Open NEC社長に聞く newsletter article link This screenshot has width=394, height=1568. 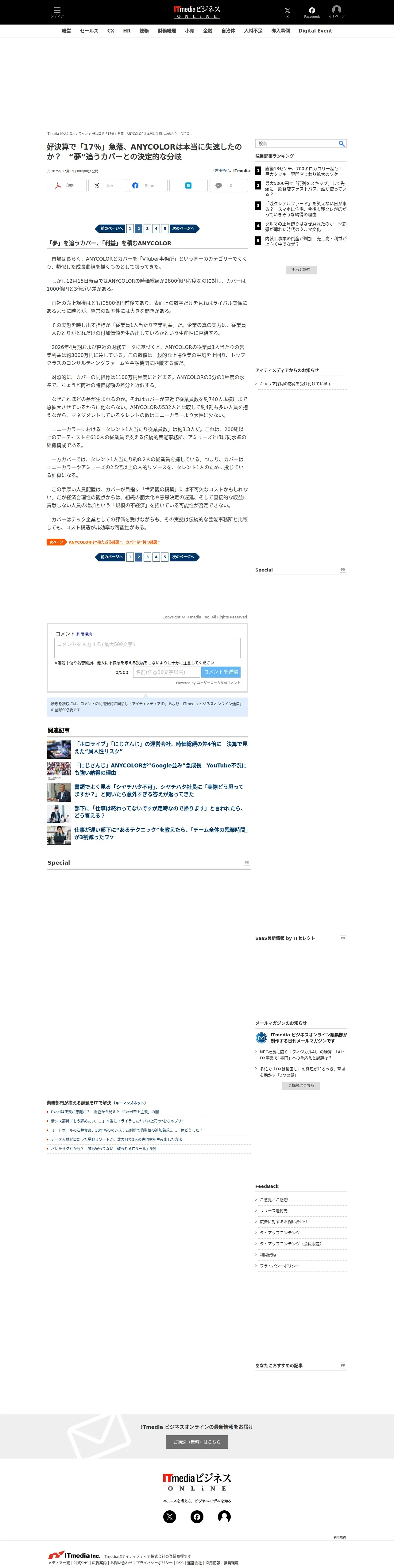click(303, 1055)
